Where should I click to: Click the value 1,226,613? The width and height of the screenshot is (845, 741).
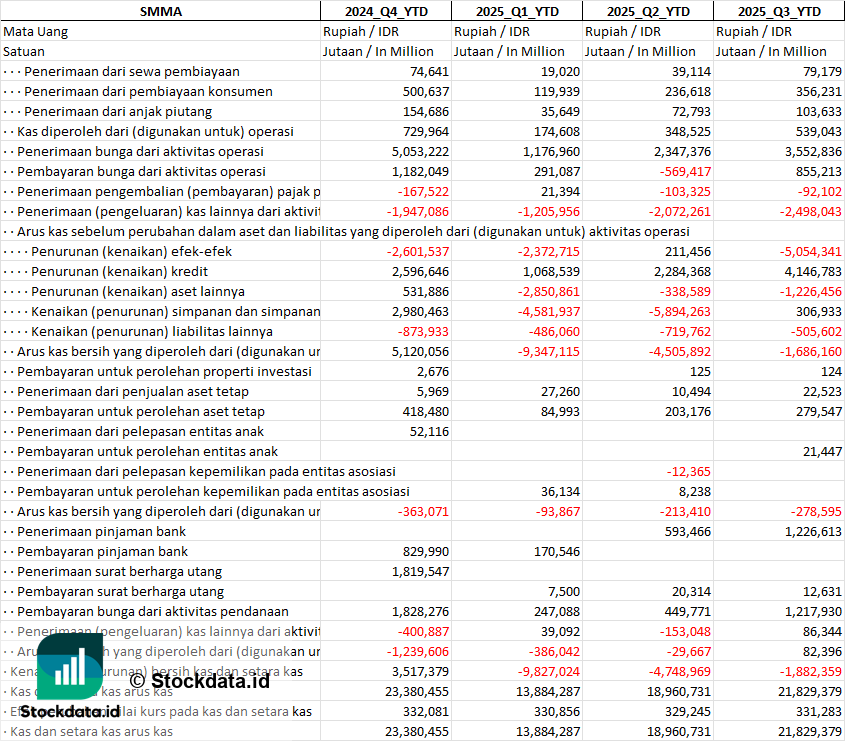click(813, 531)
